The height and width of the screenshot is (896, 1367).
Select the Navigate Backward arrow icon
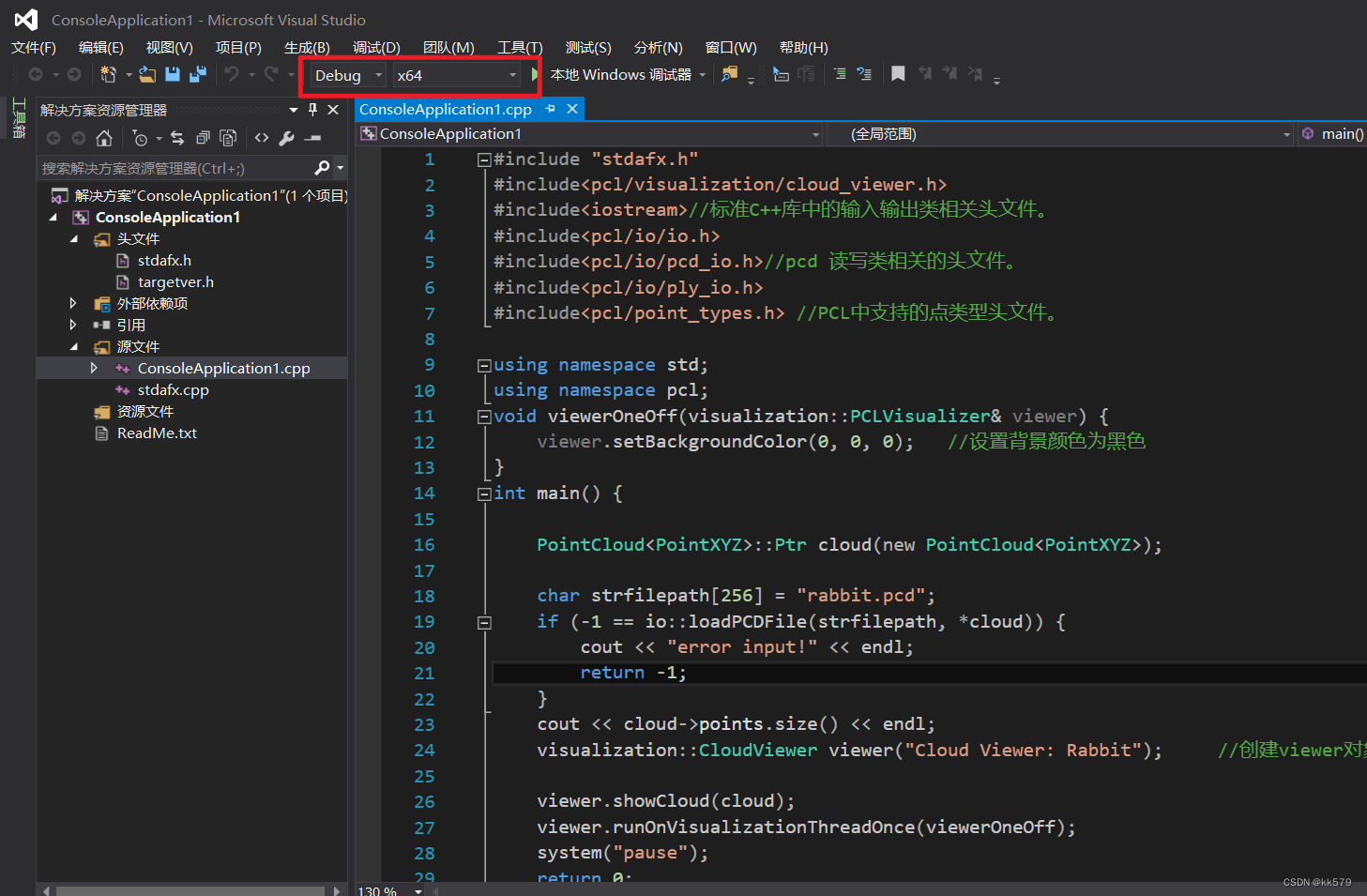(36, 74)
